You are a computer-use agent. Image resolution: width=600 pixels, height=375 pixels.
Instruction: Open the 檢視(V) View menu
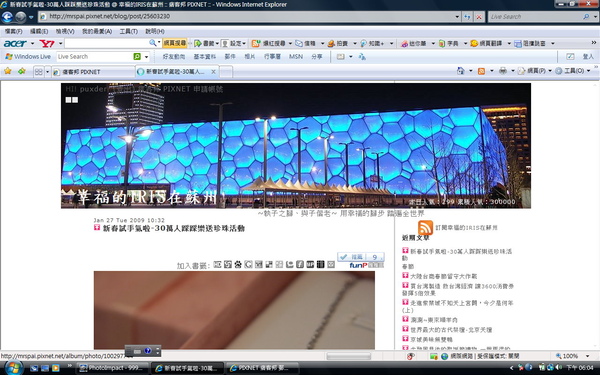click(65, 31)
